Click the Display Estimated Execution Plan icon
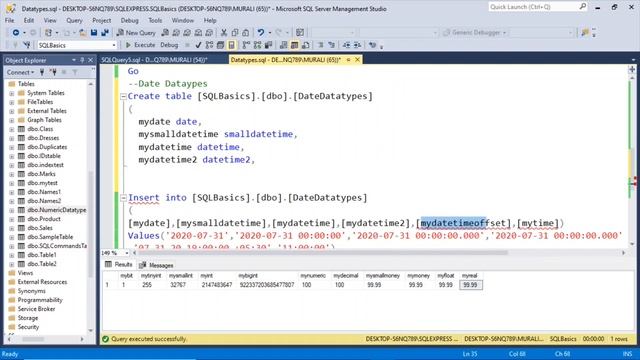Image resolution: width=640 pixels, height=360 pixels. coord(209,45)
